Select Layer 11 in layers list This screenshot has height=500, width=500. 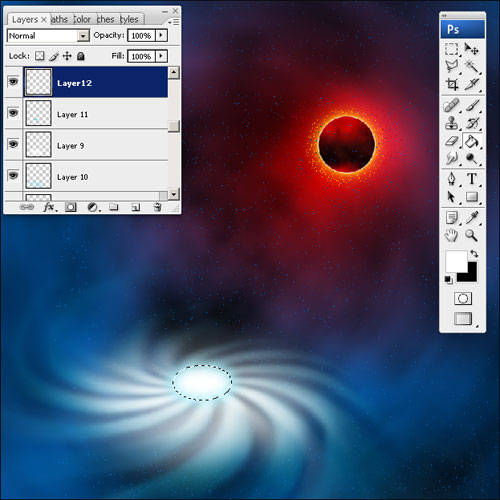tap(95, 113)
